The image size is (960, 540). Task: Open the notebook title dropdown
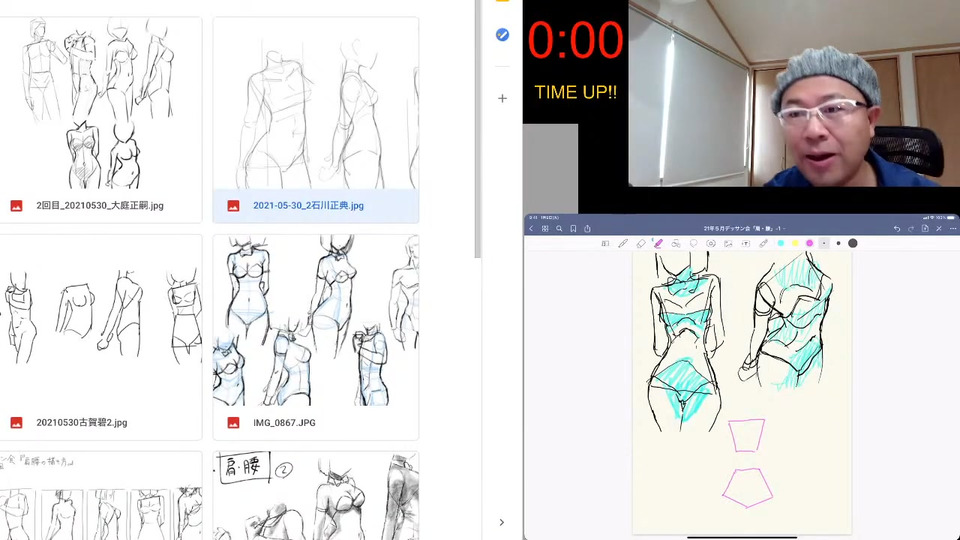pos(744,228)
